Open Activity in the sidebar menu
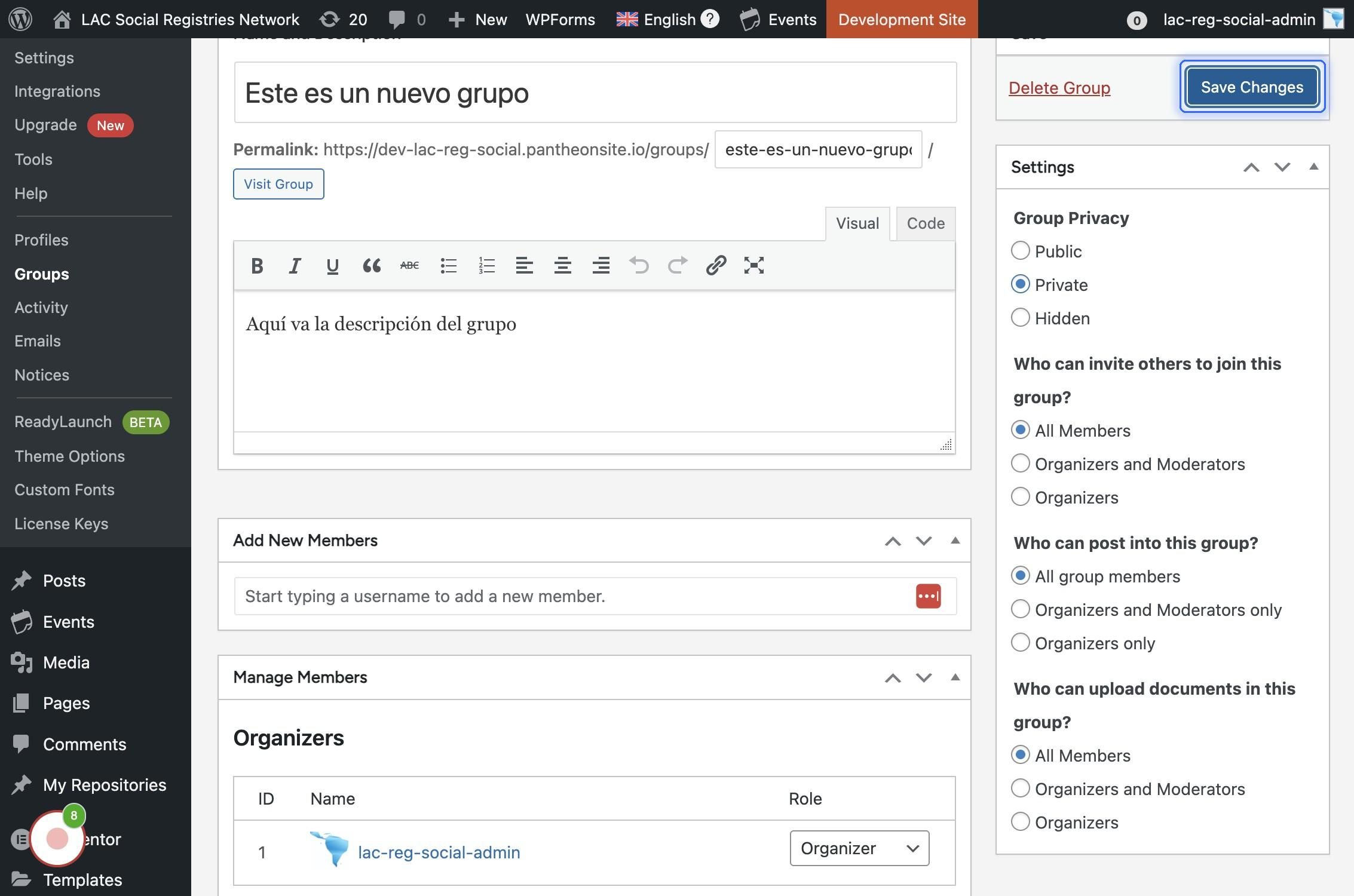The height and width of the screenshot is (896, 1354). [41, 308]
